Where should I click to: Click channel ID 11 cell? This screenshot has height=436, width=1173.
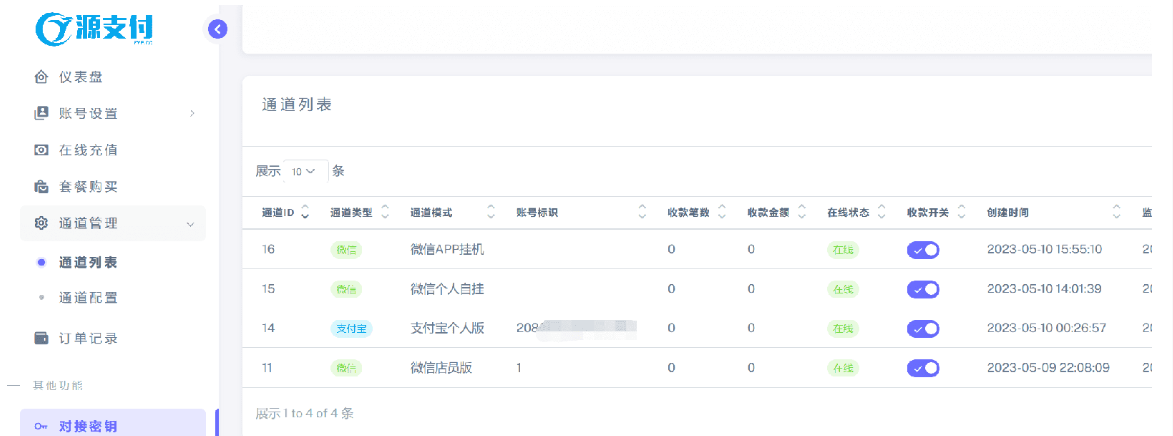point(268,368)
